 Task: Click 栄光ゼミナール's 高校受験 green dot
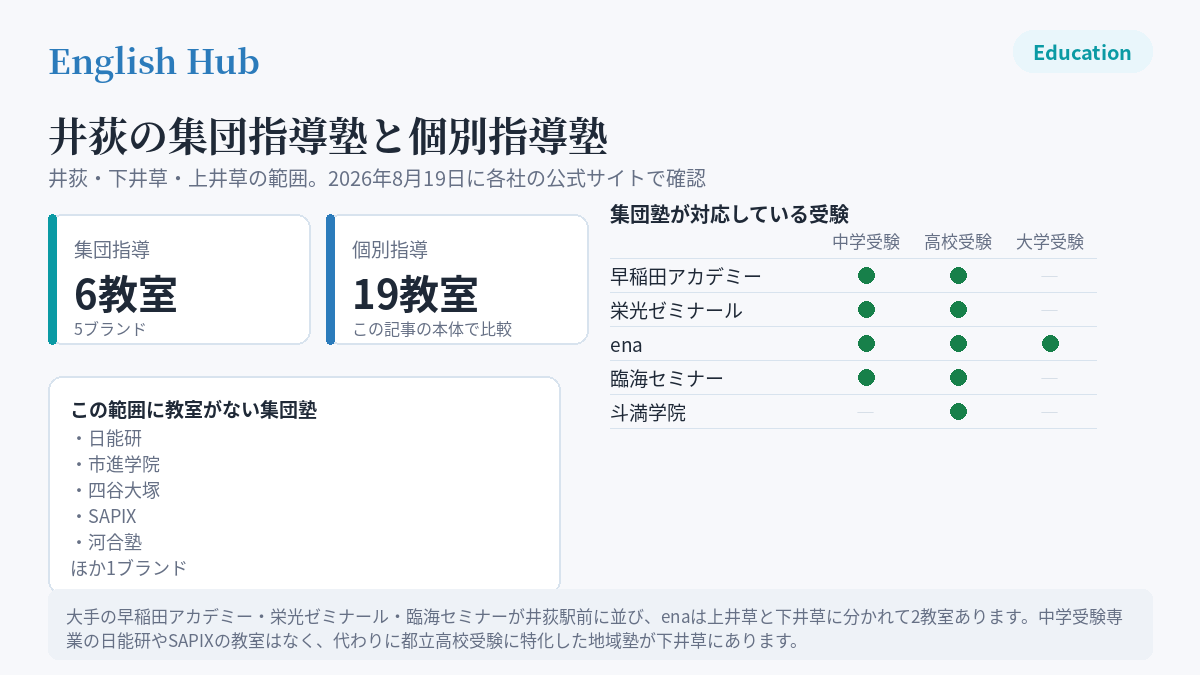[x=958, y=310]
